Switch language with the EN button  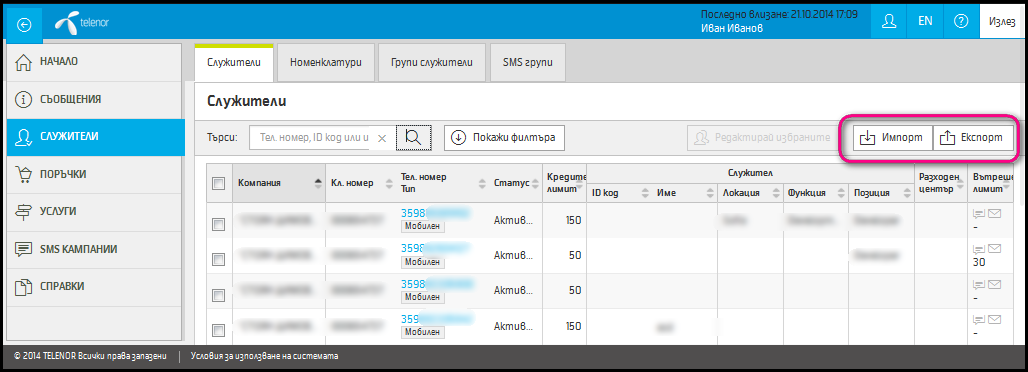pos(924,22)
